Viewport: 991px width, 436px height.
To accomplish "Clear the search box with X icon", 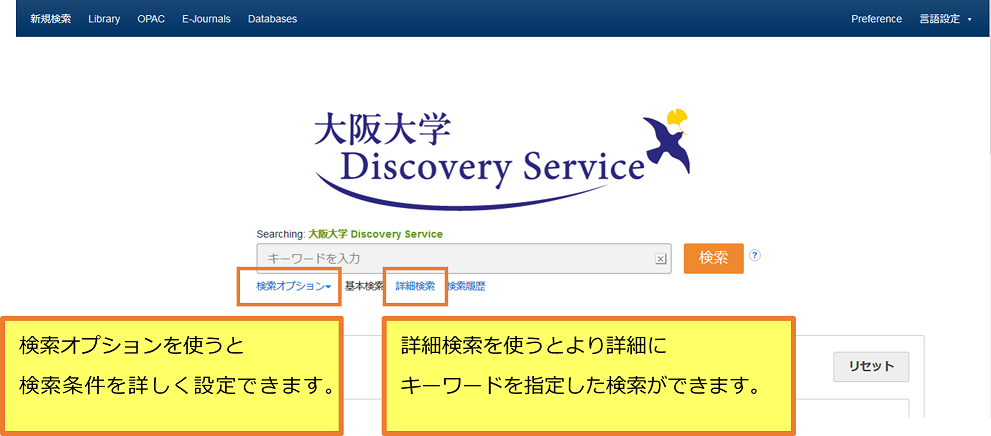I will [660, 258].
